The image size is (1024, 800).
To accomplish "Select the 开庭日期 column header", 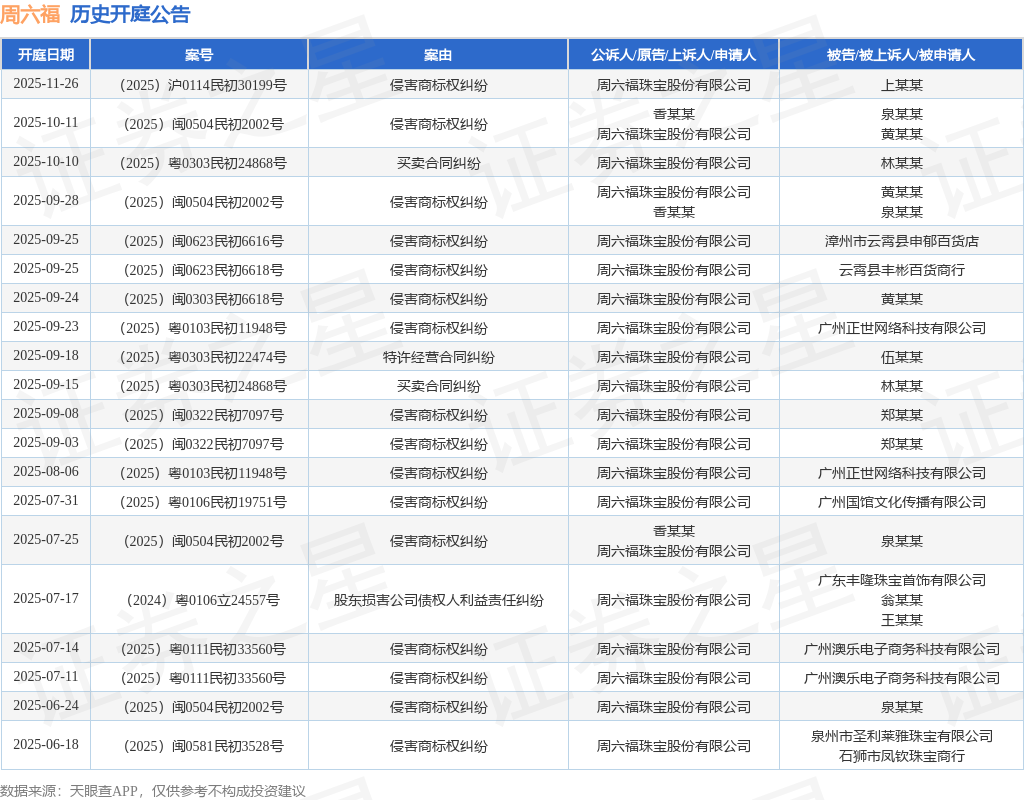I will point(46,55).
